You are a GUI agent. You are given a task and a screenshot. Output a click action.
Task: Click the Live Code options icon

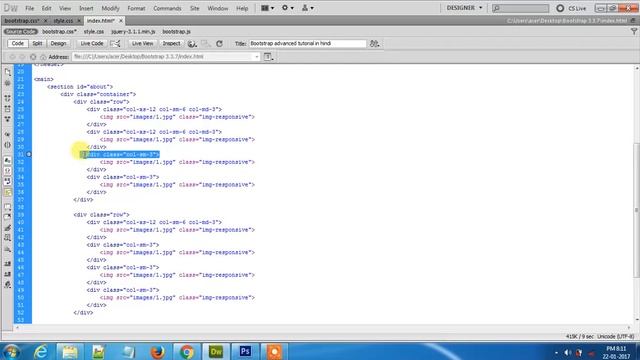(x=116, y=44)
